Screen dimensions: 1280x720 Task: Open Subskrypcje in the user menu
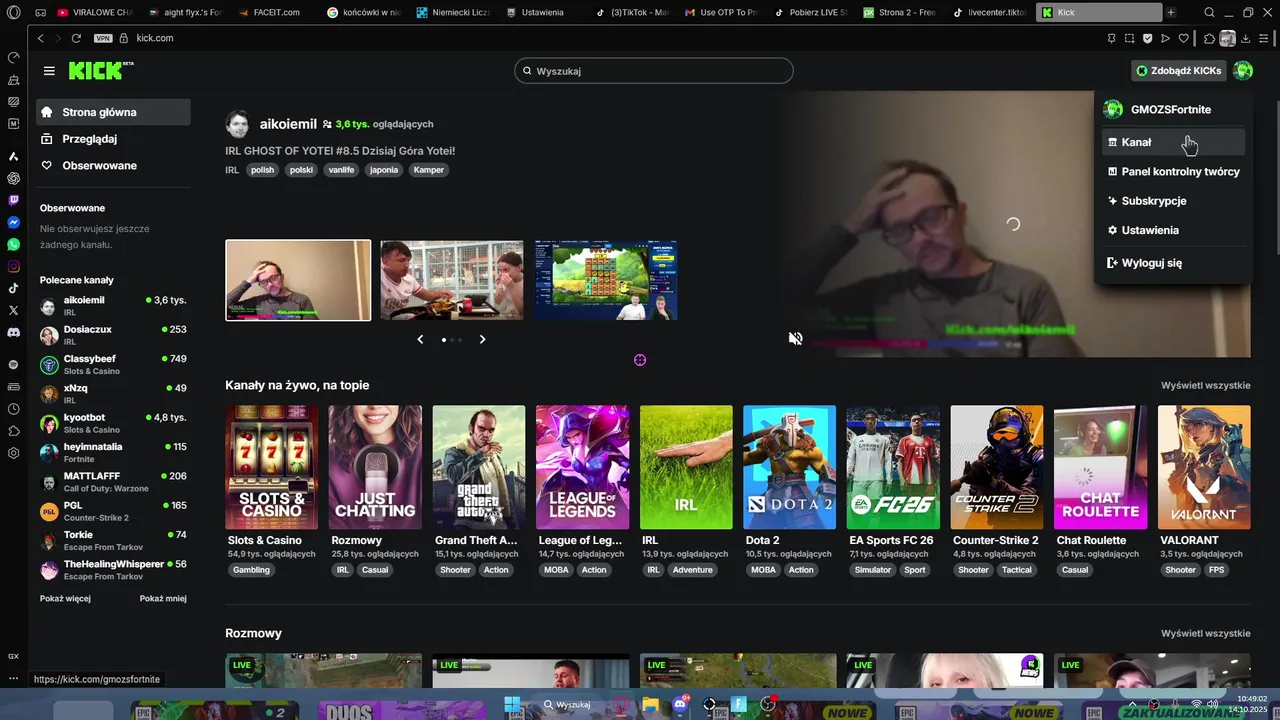pos(1174,201)
